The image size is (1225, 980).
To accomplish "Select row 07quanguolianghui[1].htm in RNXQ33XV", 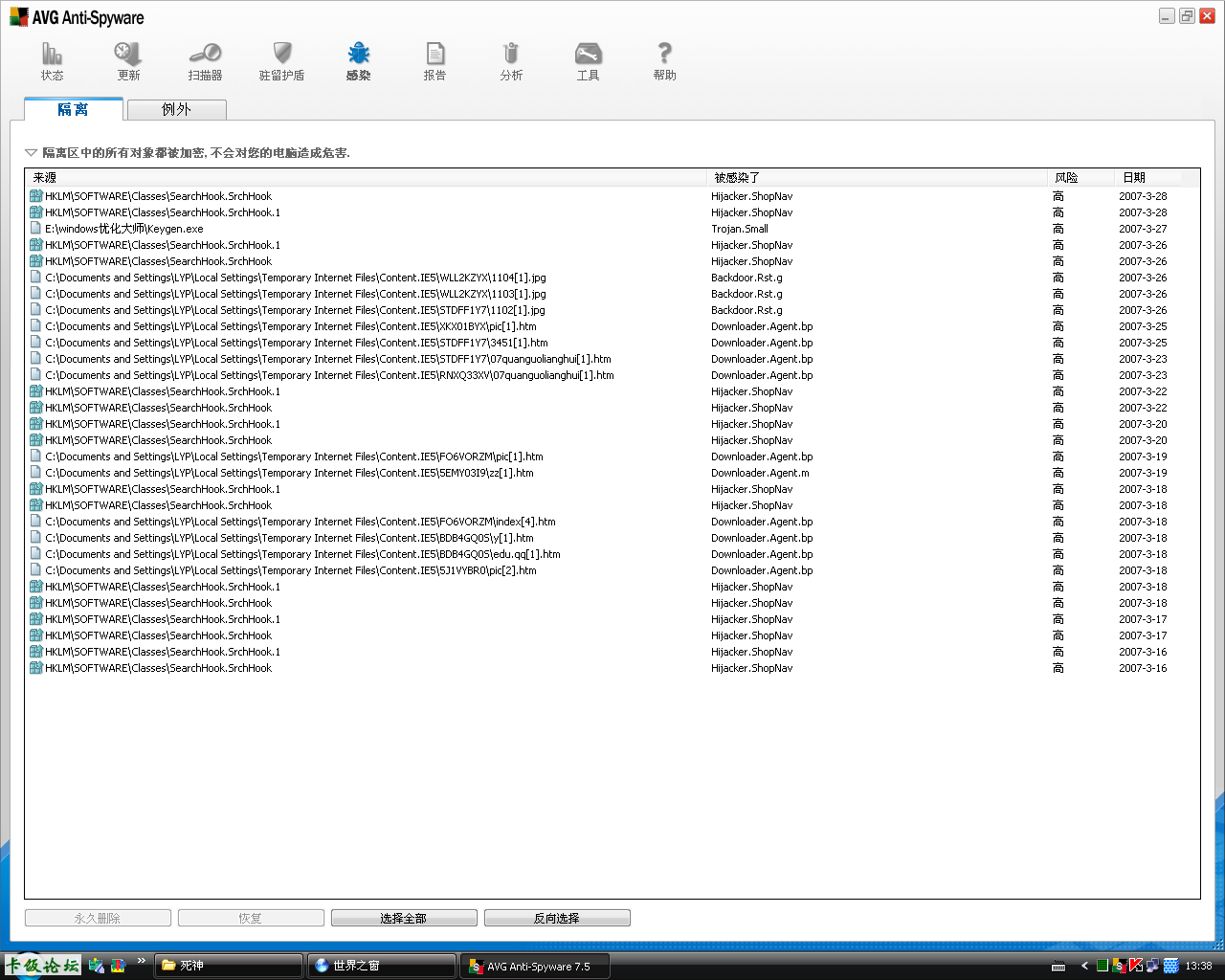I will click(x=612, y=375).
